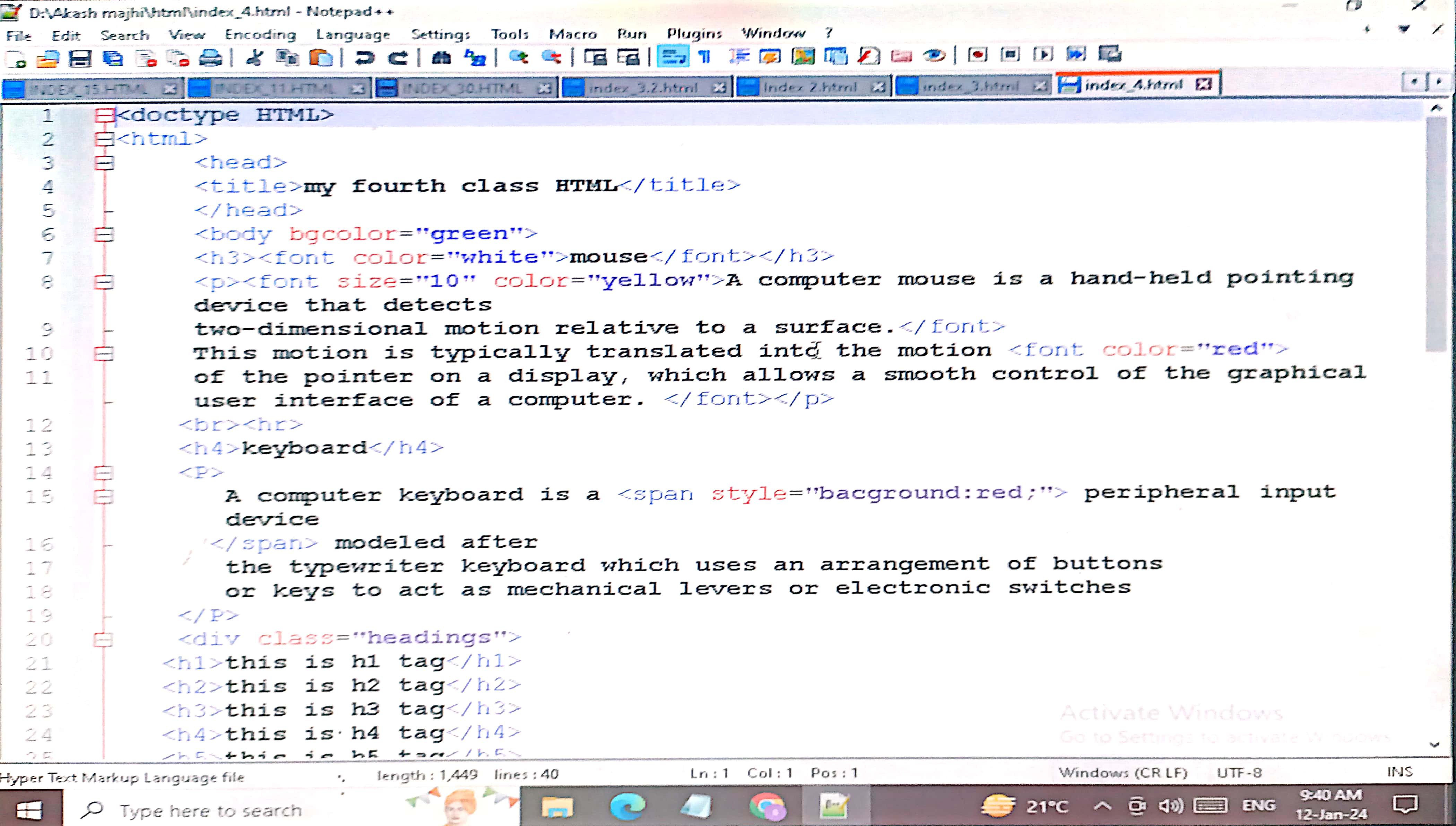Close the index_4.html tab
This screenshot has width=1456, height=826.
click(x=1204, y=85)
